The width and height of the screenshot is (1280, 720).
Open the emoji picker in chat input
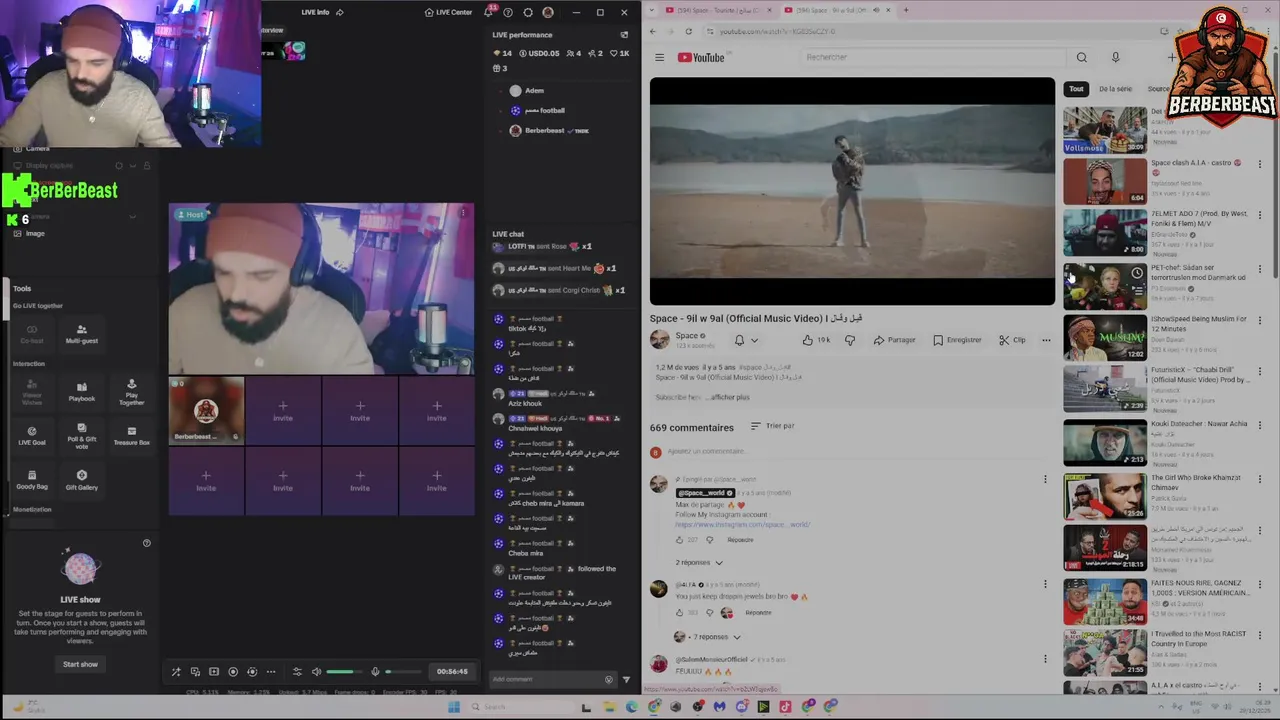[608, 679]
